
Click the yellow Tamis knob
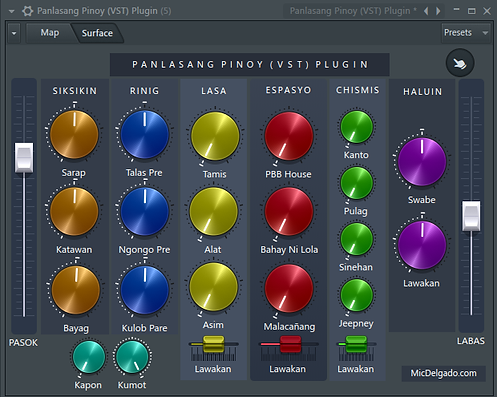click(x=215, y=136)
